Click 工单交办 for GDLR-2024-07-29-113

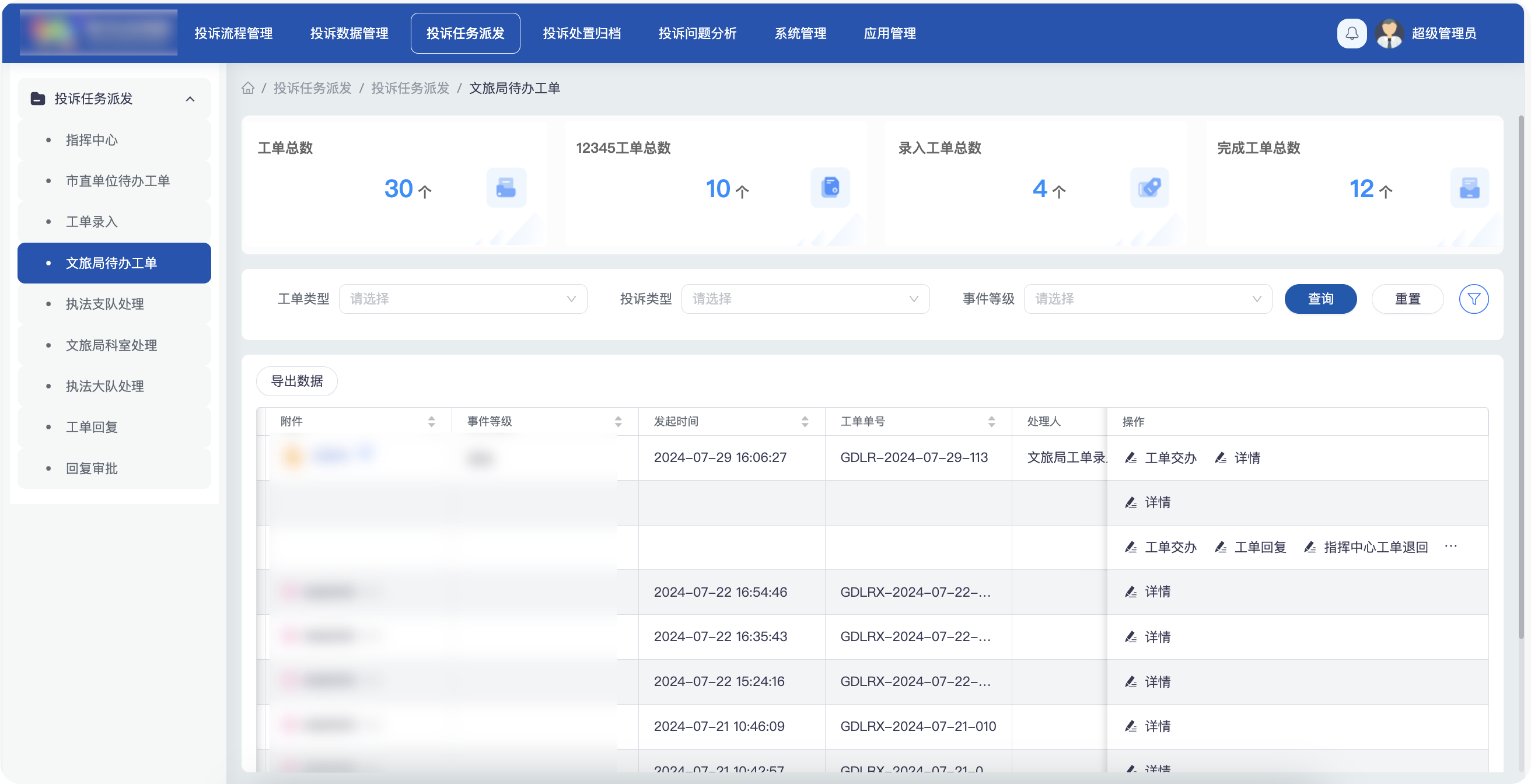tap(1161, 458)
